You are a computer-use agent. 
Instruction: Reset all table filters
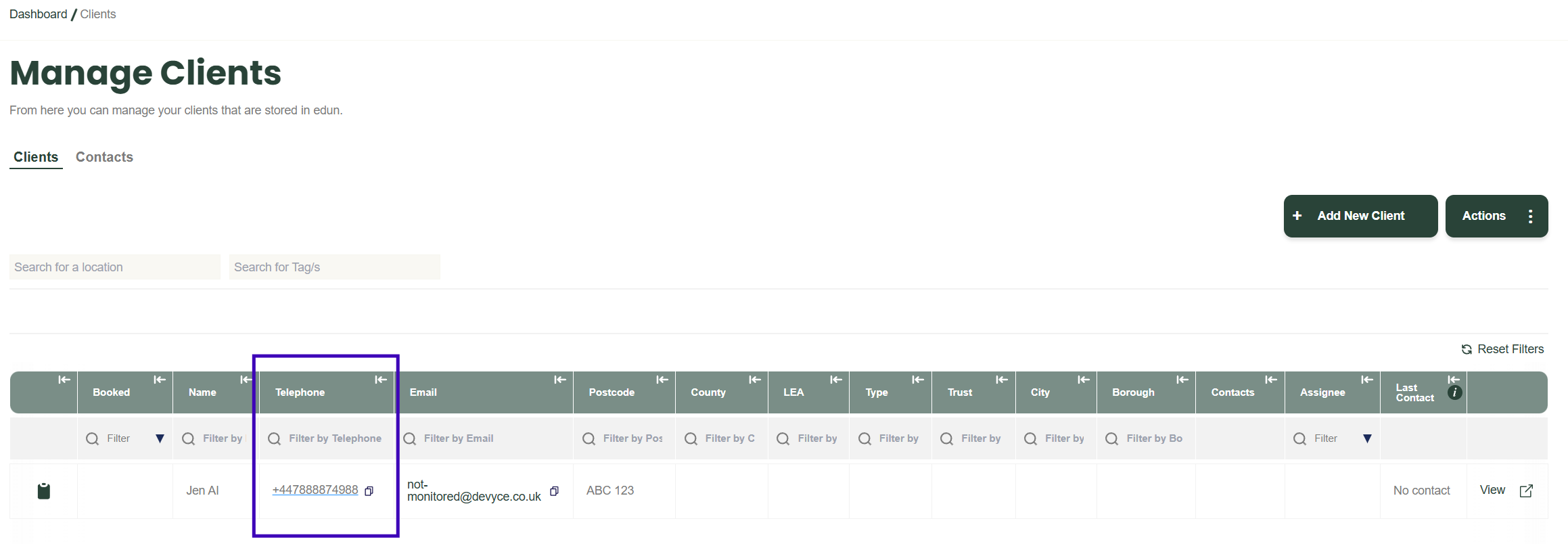tap(1503, 349)
